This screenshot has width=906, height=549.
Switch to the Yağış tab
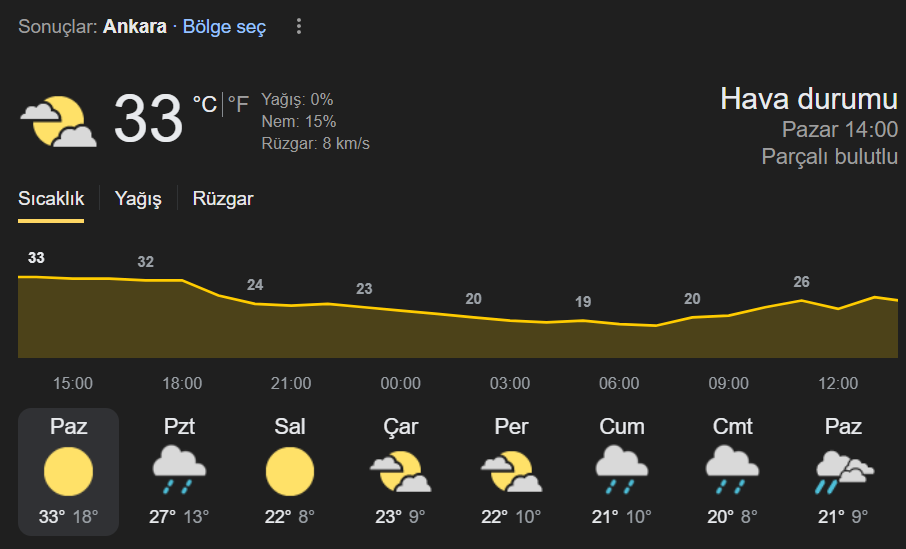138,199
